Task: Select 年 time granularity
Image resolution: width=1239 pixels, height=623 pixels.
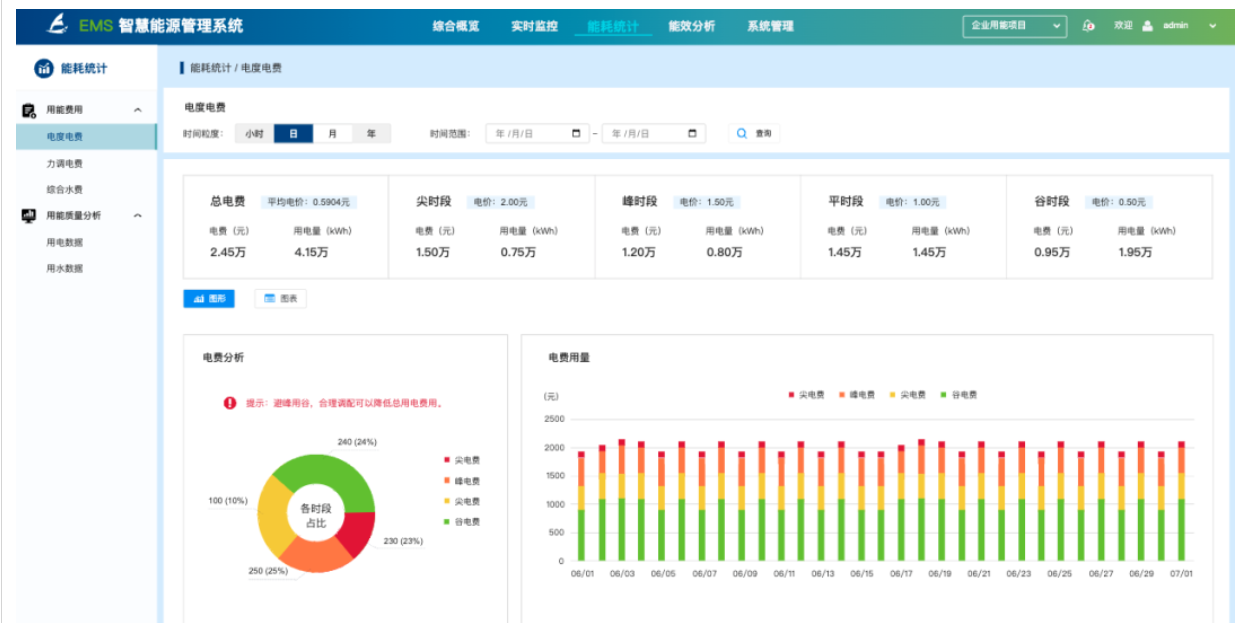Action: click(x=371, y=134)
